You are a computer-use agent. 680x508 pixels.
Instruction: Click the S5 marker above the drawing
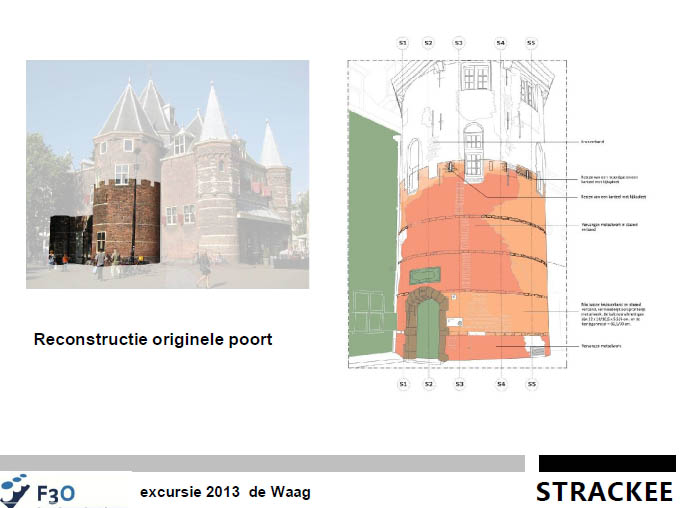point(531,43)
